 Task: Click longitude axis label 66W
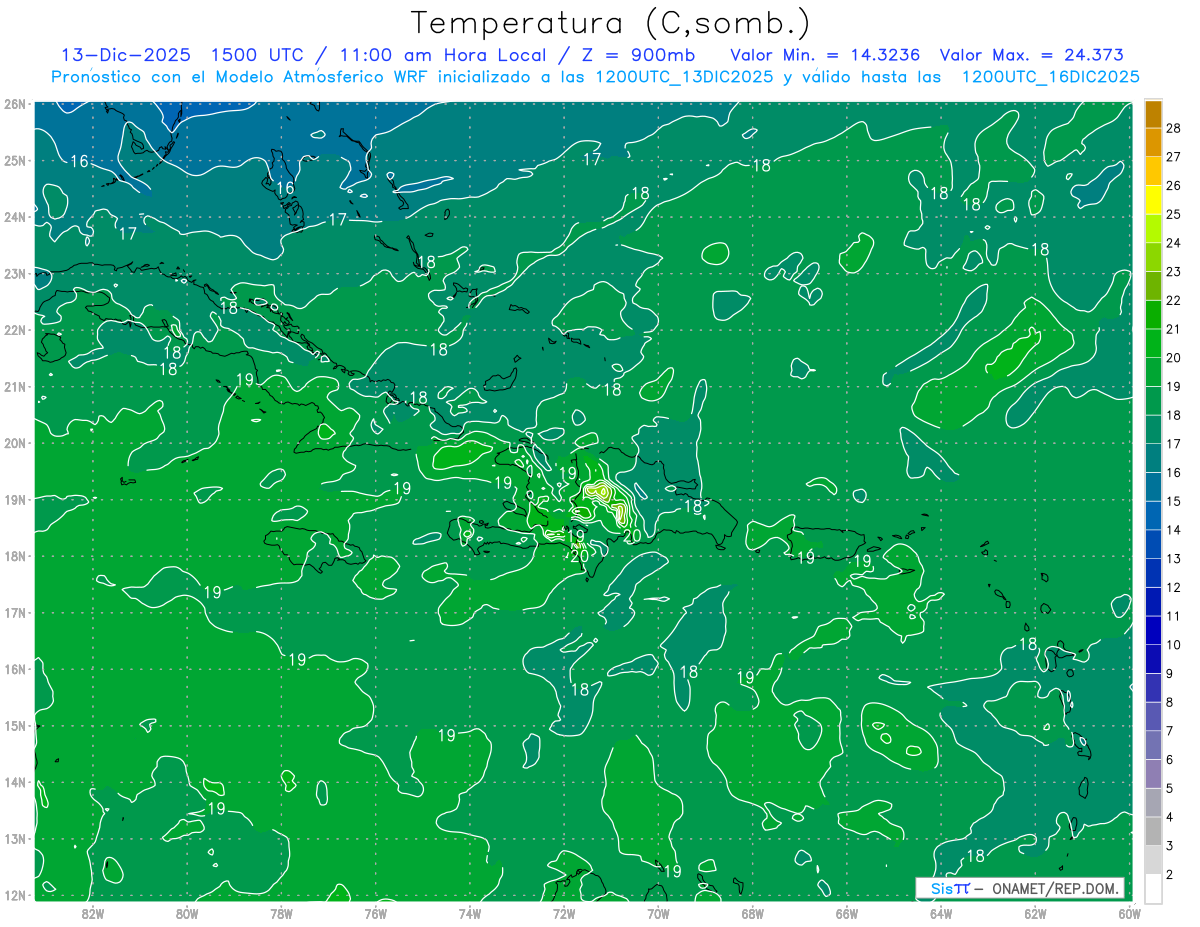point(847,912)
